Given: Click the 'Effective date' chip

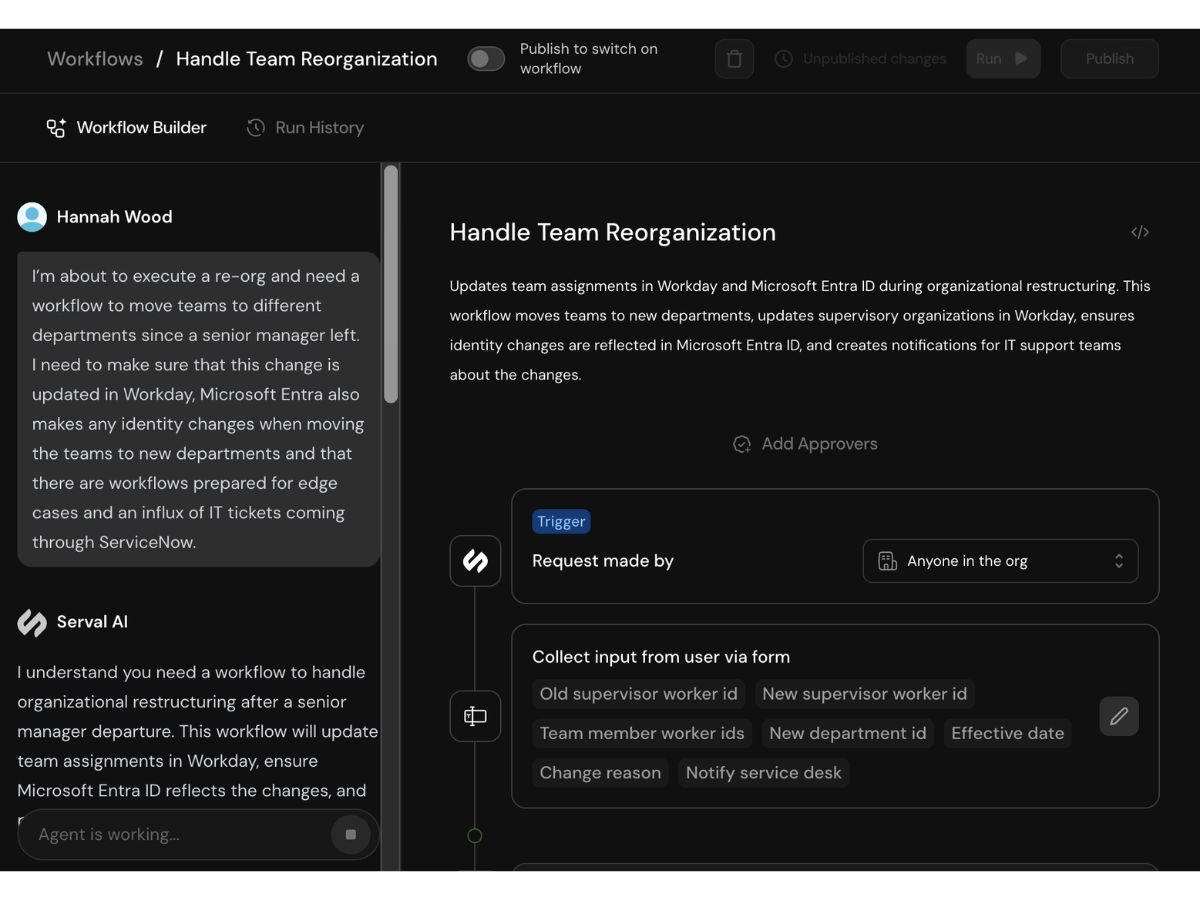Looking at the screenshot, I should coord(1008,733).
